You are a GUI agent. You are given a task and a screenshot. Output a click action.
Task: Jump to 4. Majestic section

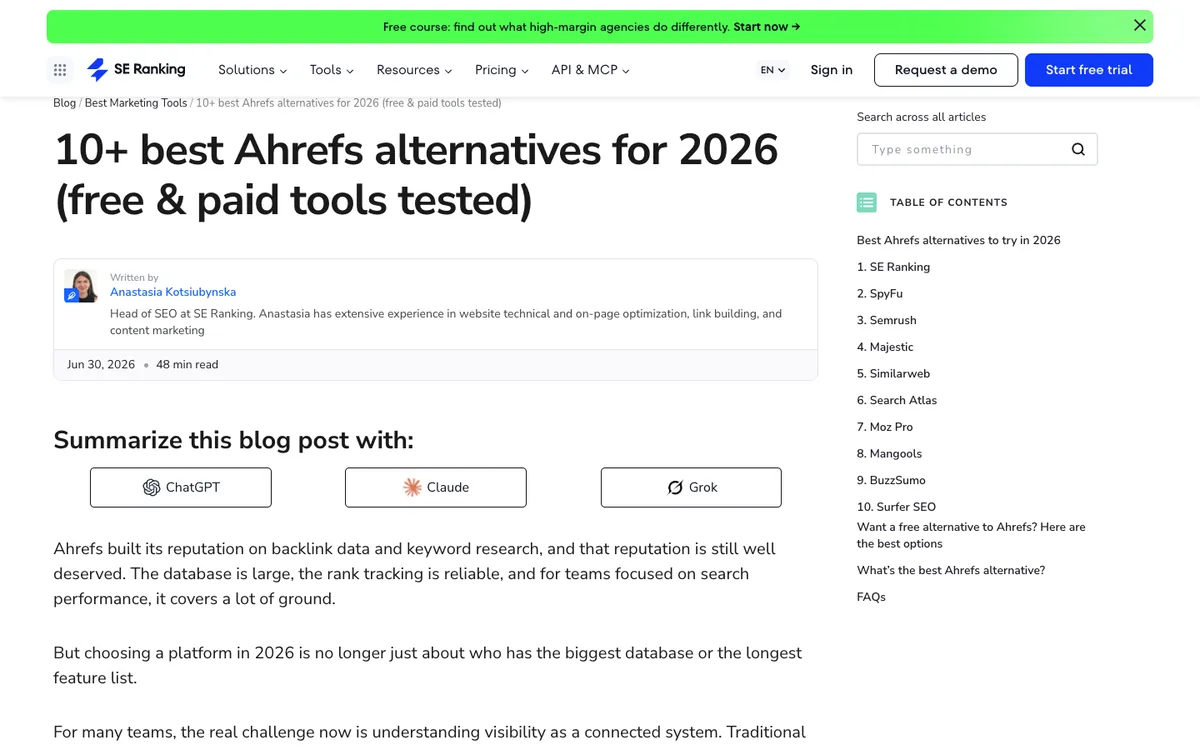(x=885, y=347)
